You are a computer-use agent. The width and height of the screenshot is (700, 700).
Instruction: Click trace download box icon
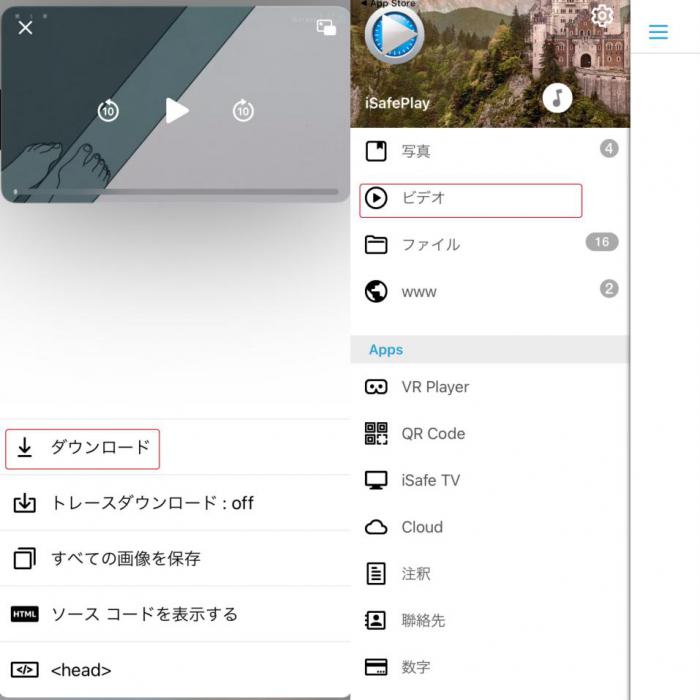tap(25, 503)
